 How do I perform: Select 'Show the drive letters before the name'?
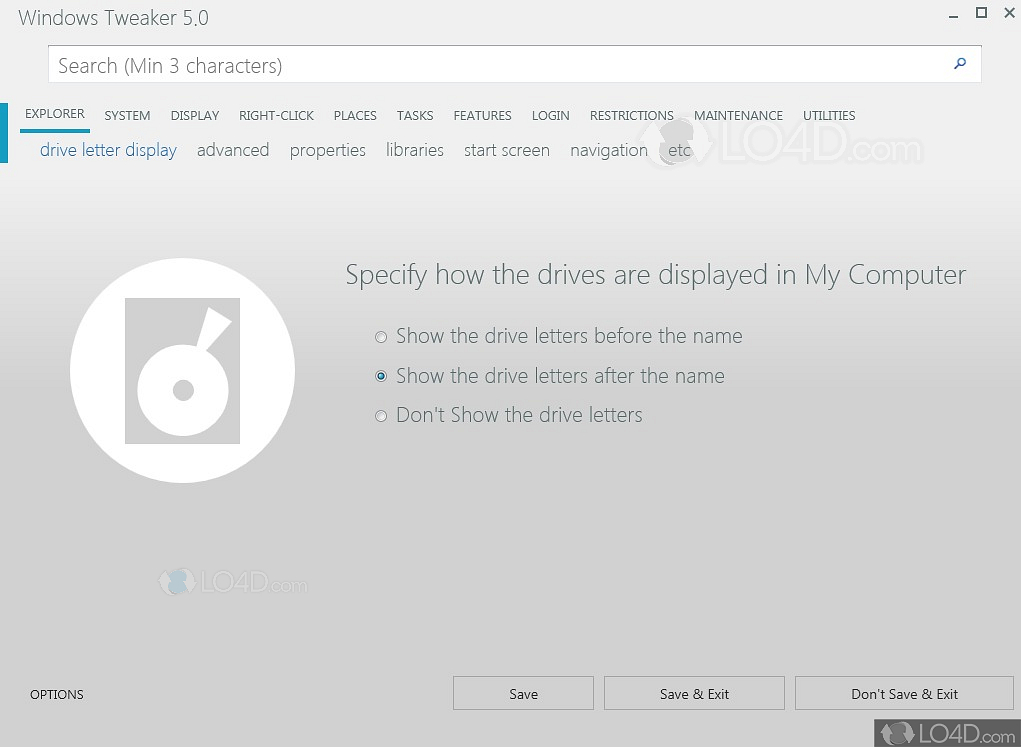tap(381, 337)
